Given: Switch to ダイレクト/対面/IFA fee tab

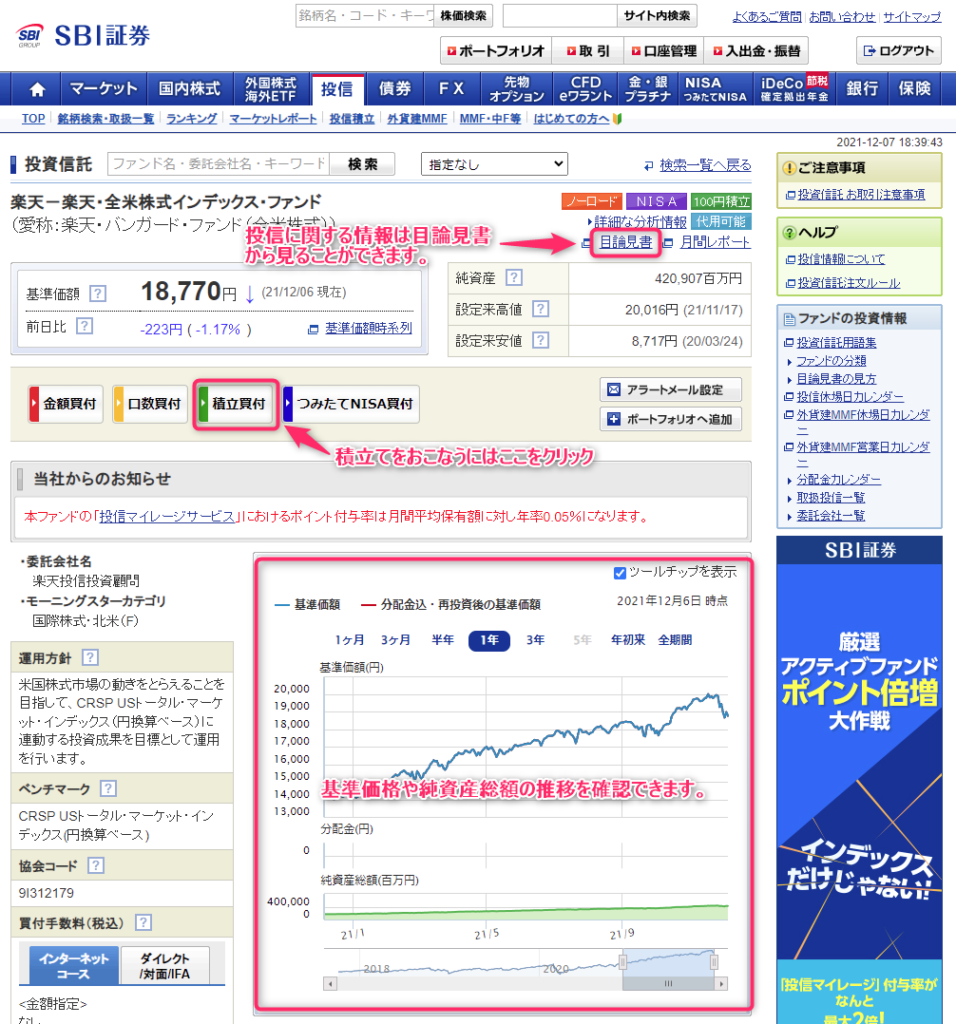Looking at the screenshot, I should pyautogui.click(x=165, y=966).
